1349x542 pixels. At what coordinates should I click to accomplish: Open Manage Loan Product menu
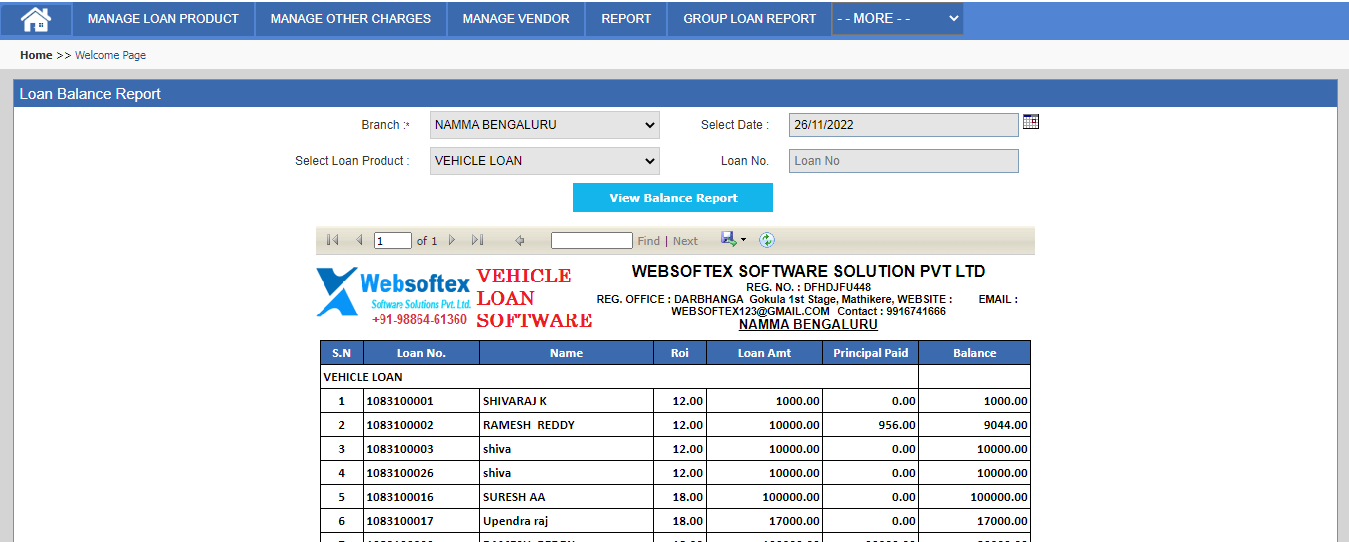[163, 19]
